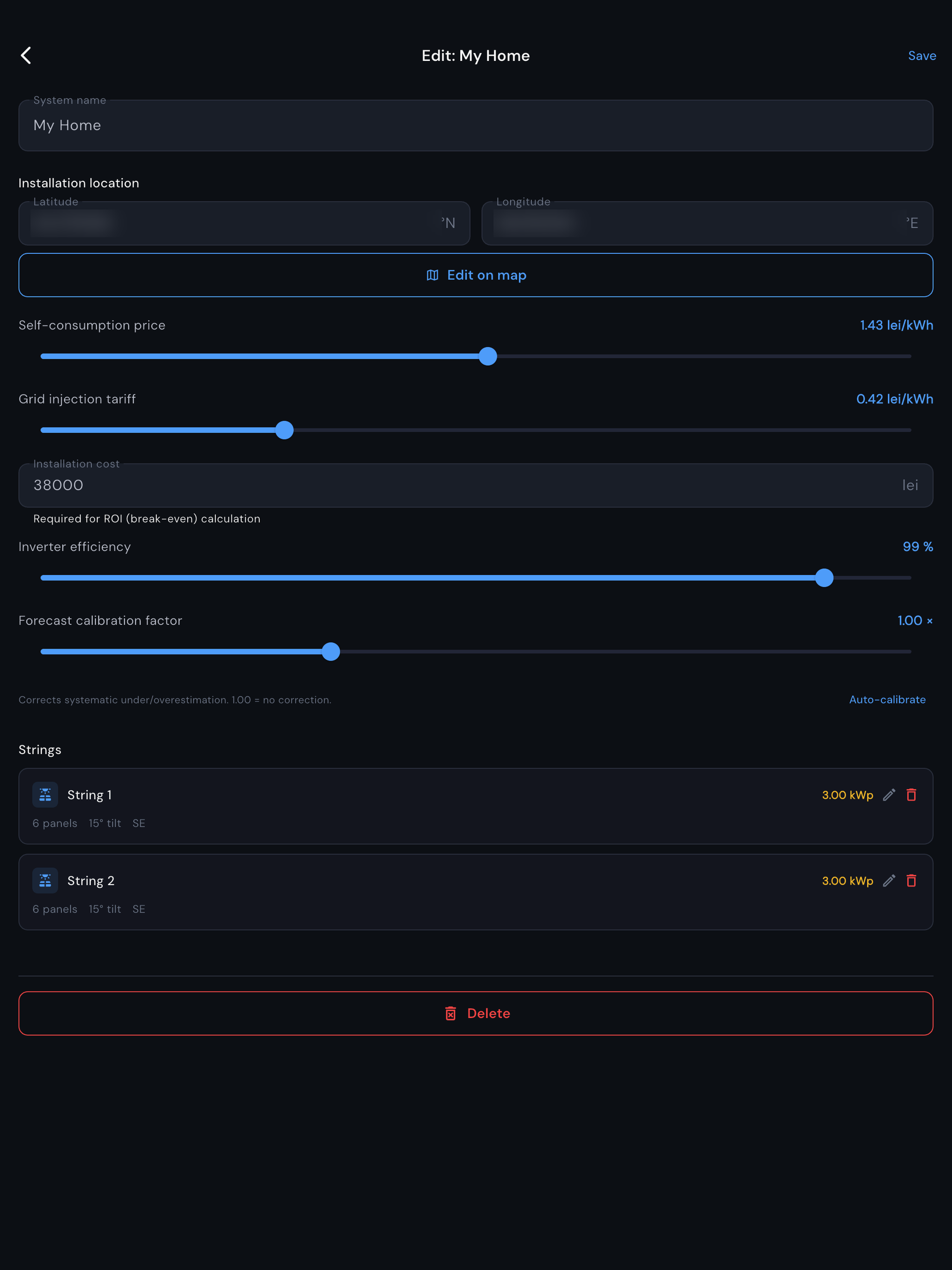Viewport: 952px width, 1270px height.
Task: Click the 1.00 × calibration value
Action: (915, 621)
